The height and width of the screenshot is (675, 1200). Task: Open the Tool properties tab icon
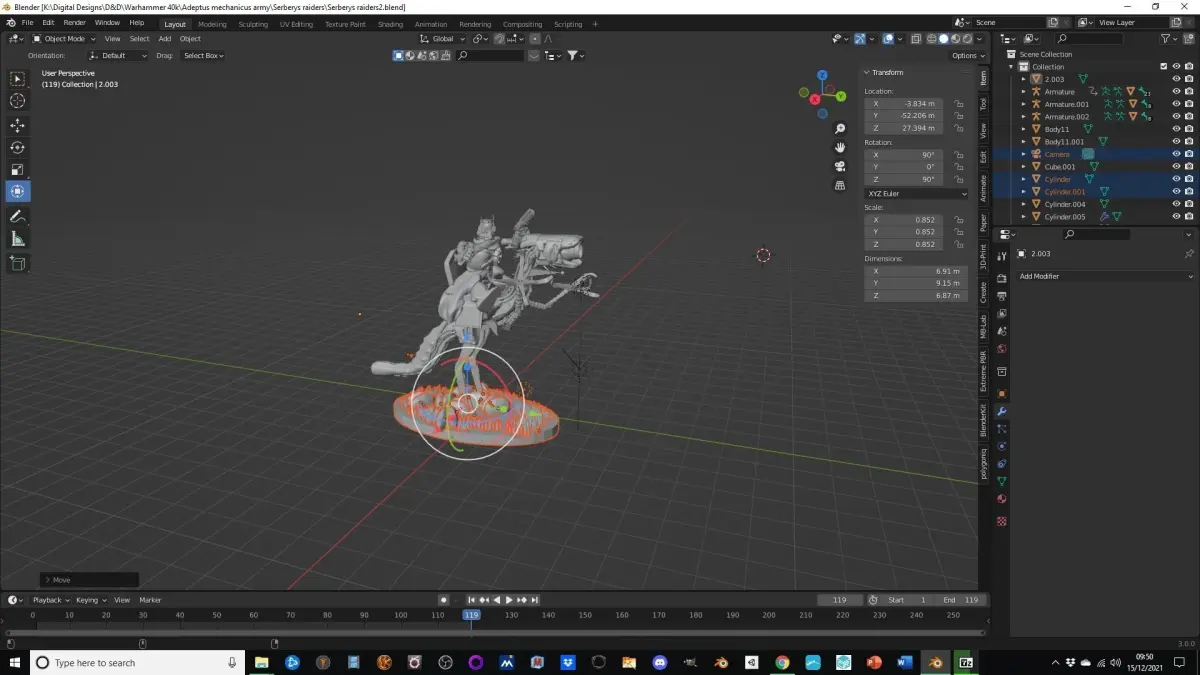point(1002,256)
